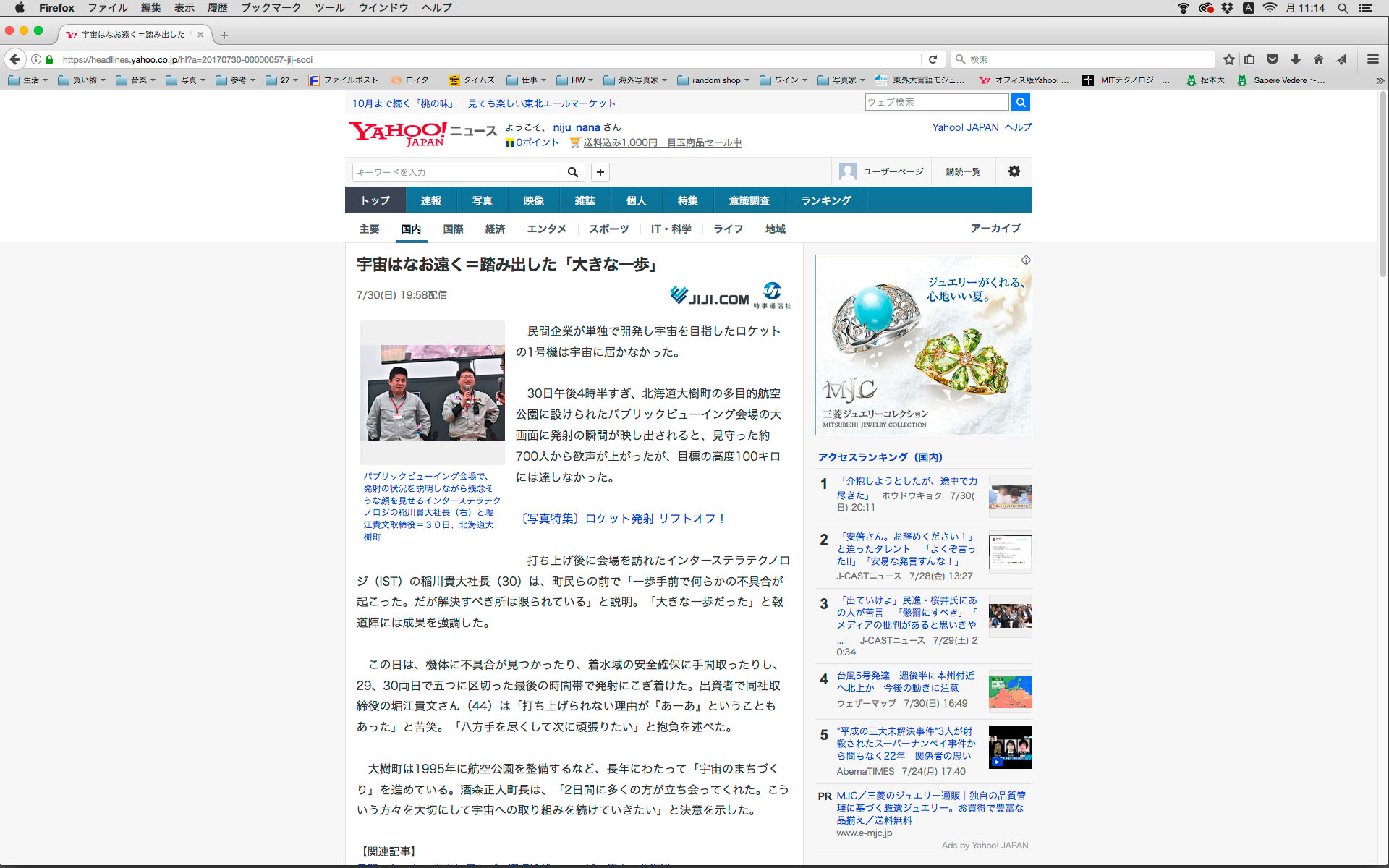Select the 経済 news category tab
The height and width of the screenshot is (868, 1389).
coord(495,229)
